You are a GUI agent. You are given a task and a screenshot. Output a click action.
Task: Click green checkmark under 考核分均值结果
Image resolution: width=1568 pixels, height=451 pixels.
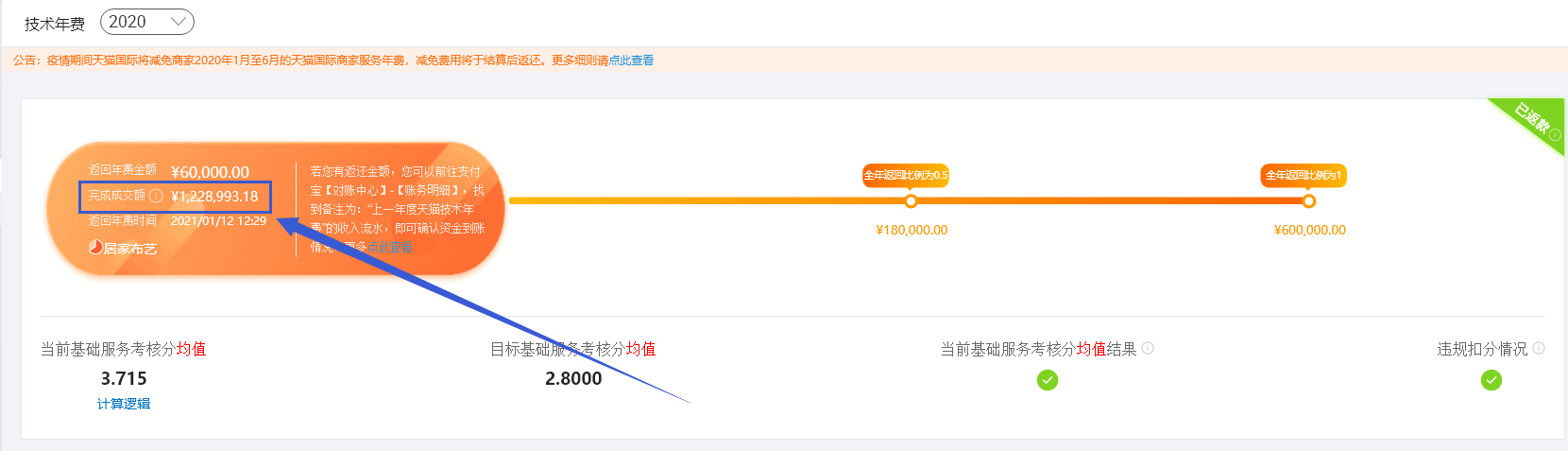[1048, 380]
